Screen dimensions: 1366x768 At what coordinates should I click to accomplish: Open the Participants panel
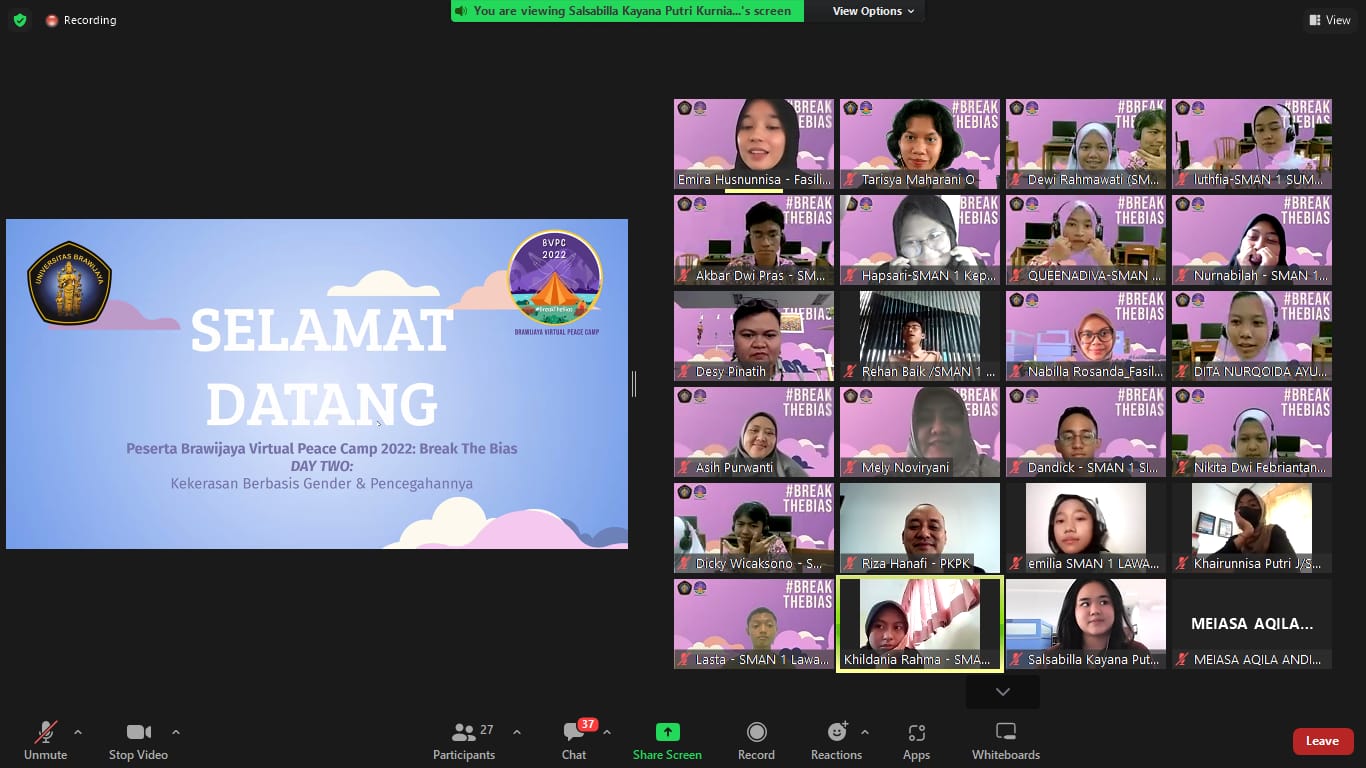point(464,741)
